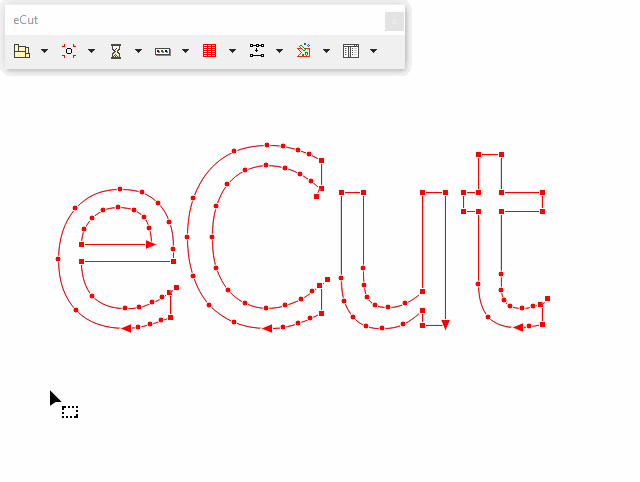Viewport: 640px width, 482px height.
Task: Click the red corner-marks circle icon
Action: [x=69, y=51]
